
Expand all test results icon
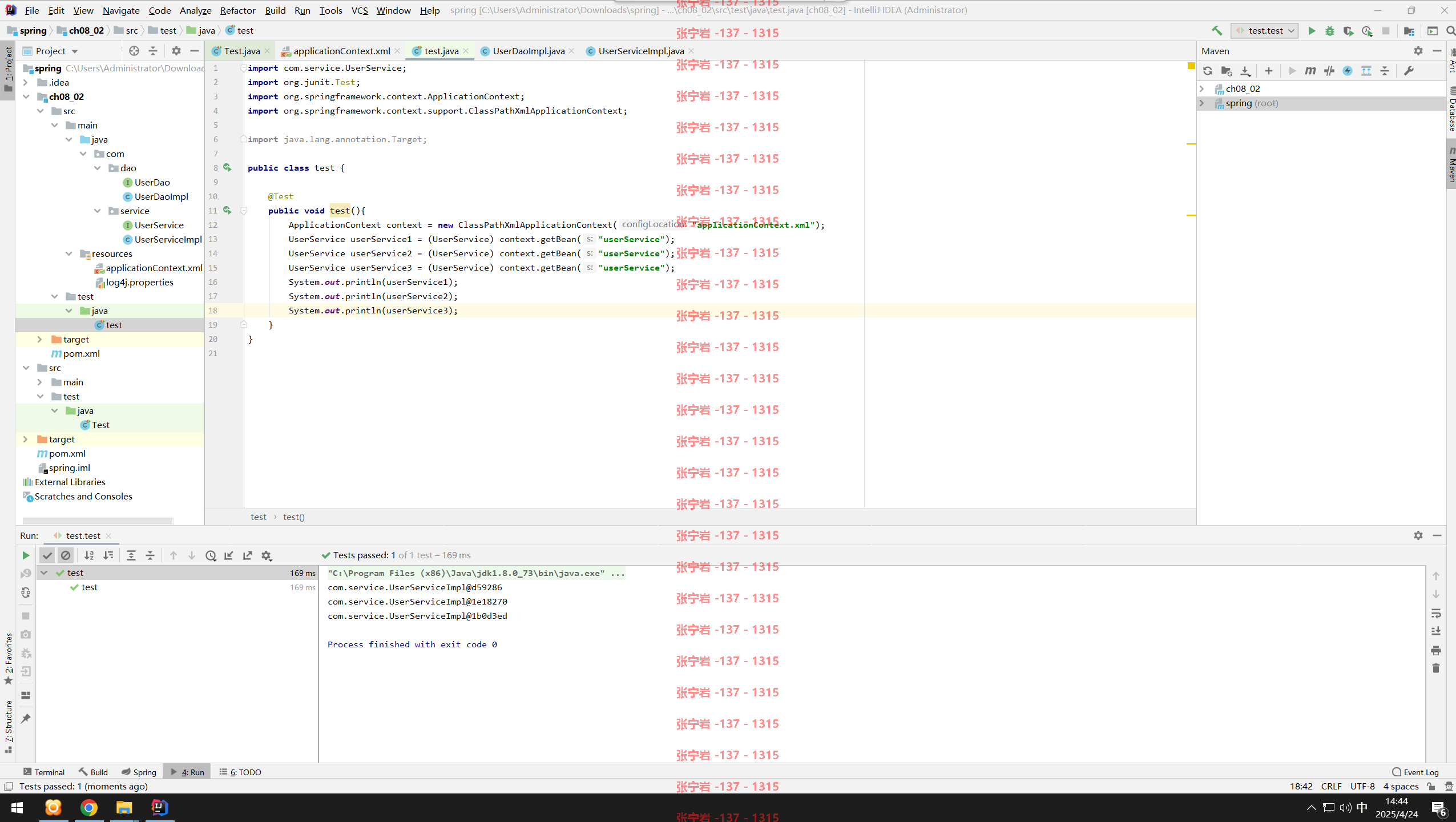(131, 555)
